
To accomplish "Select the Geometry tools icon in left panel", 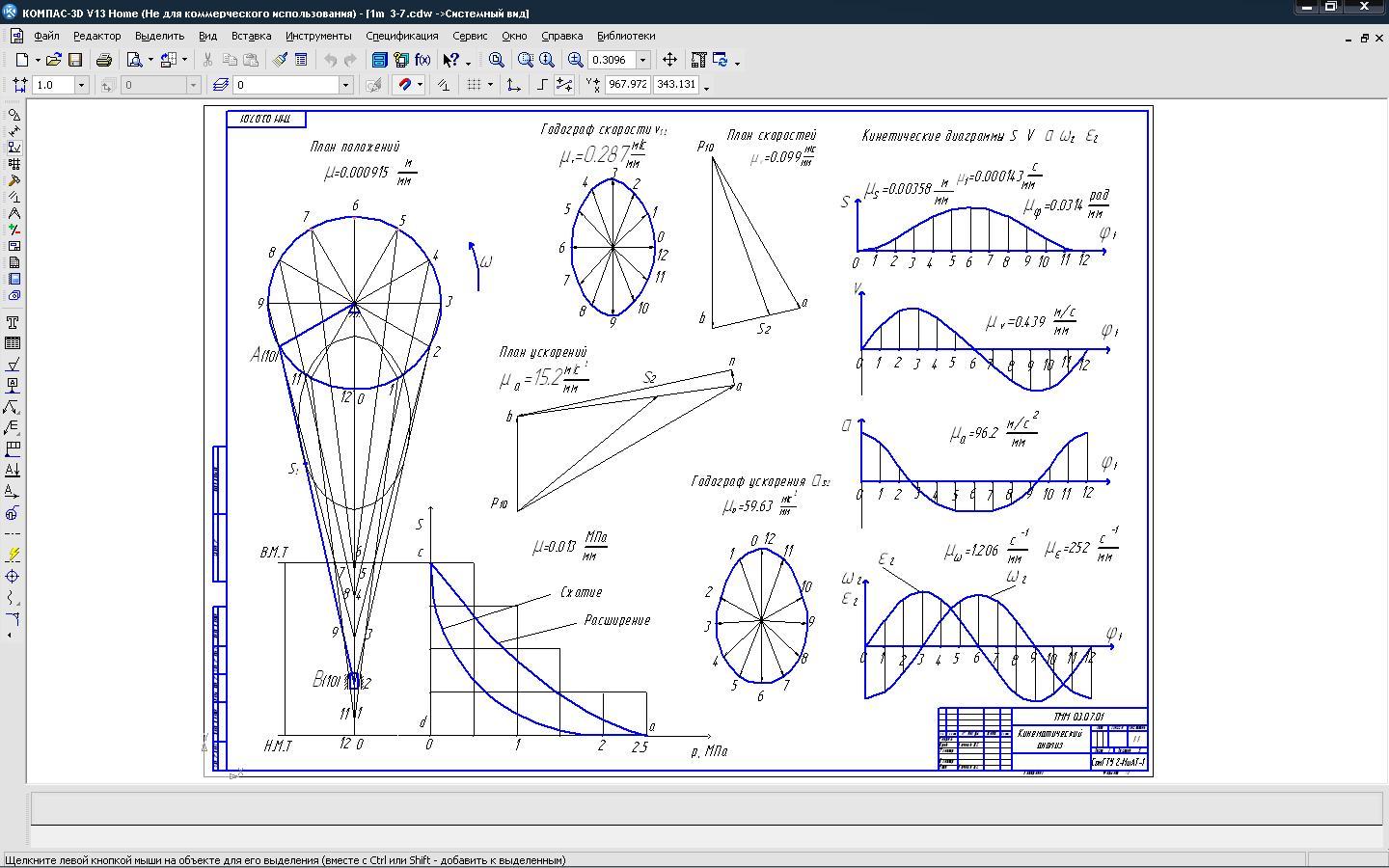I will [x=14, y=115].
